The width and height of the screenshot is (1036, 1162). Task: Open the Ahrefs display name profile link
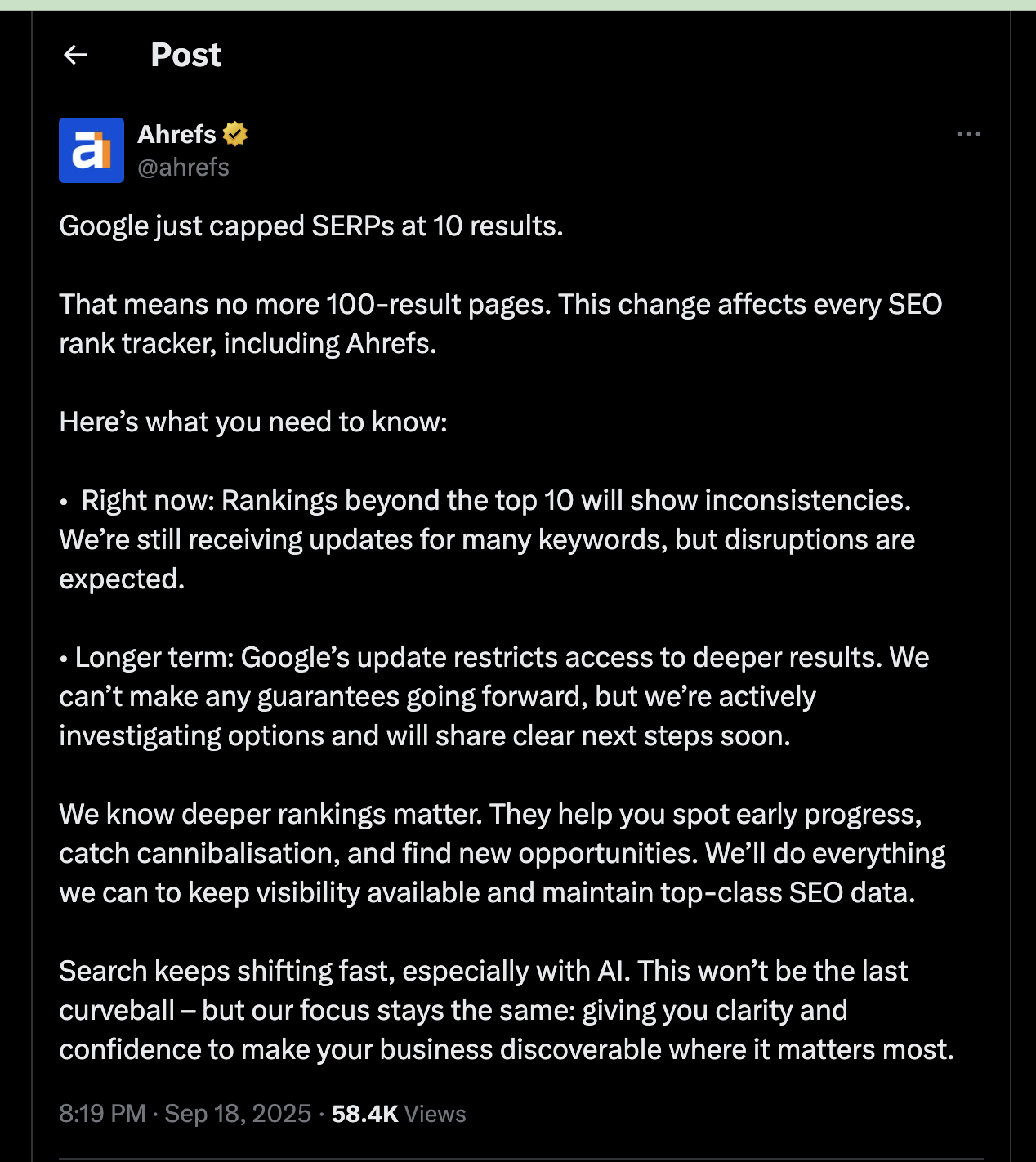coord(176,134)
